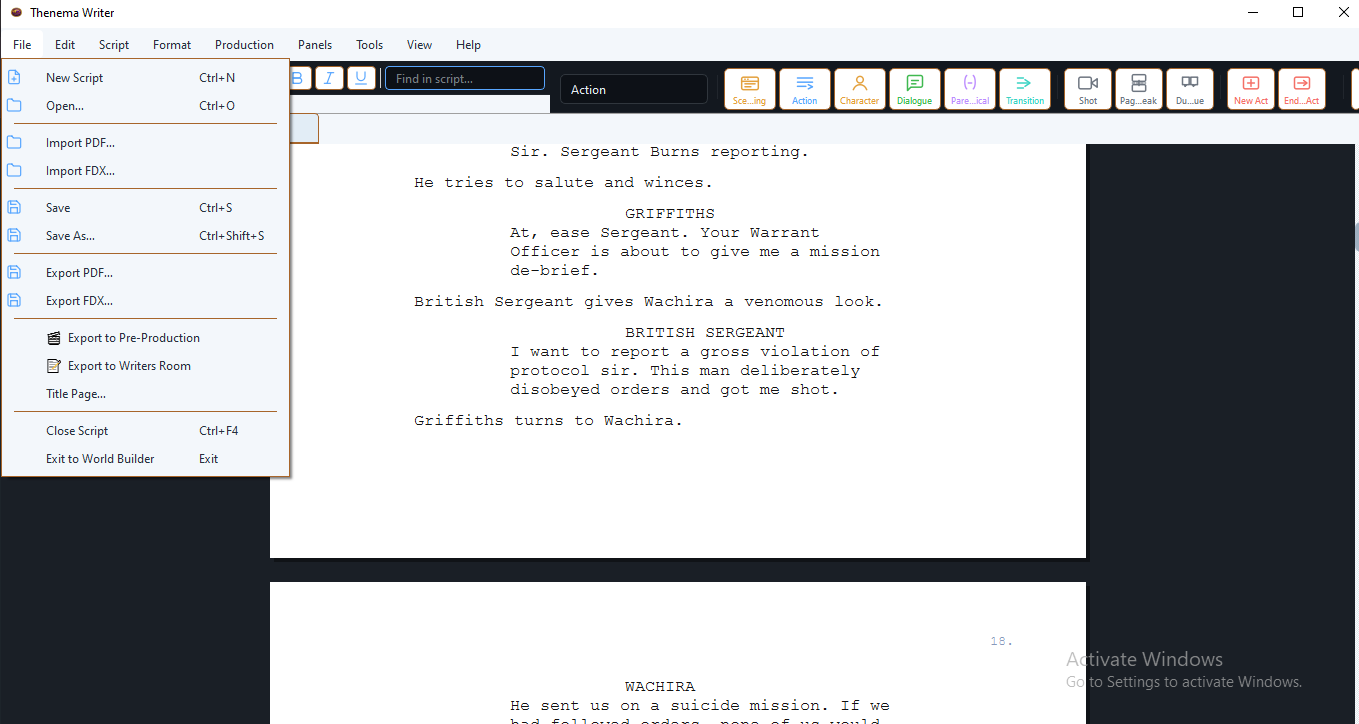The height and width of the screenshot is (724, 1359).
Task: Add a Shot element
Action: coord(1088,89)
